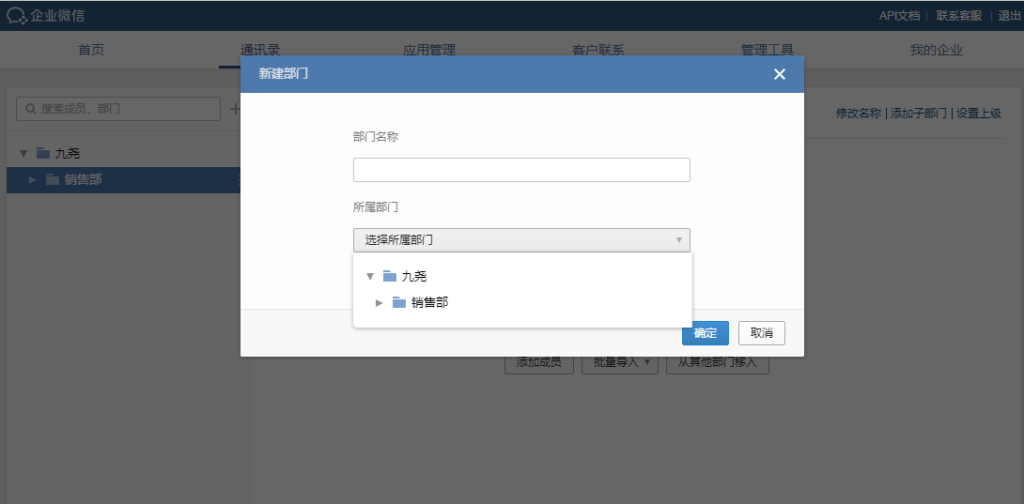Open 管理工具 tab

(767, 50)
